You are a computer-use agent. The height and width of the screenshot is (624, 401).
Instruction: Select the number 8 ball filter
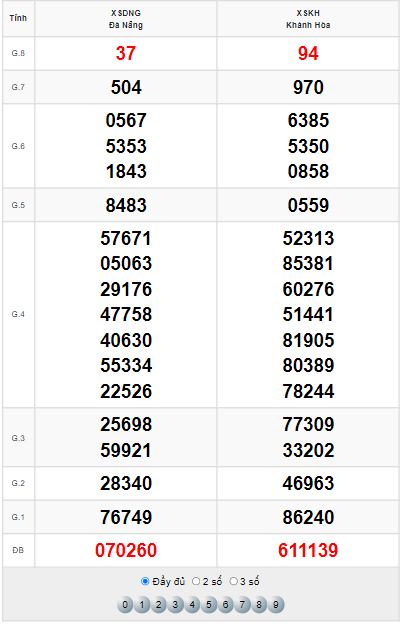(259, 604)
